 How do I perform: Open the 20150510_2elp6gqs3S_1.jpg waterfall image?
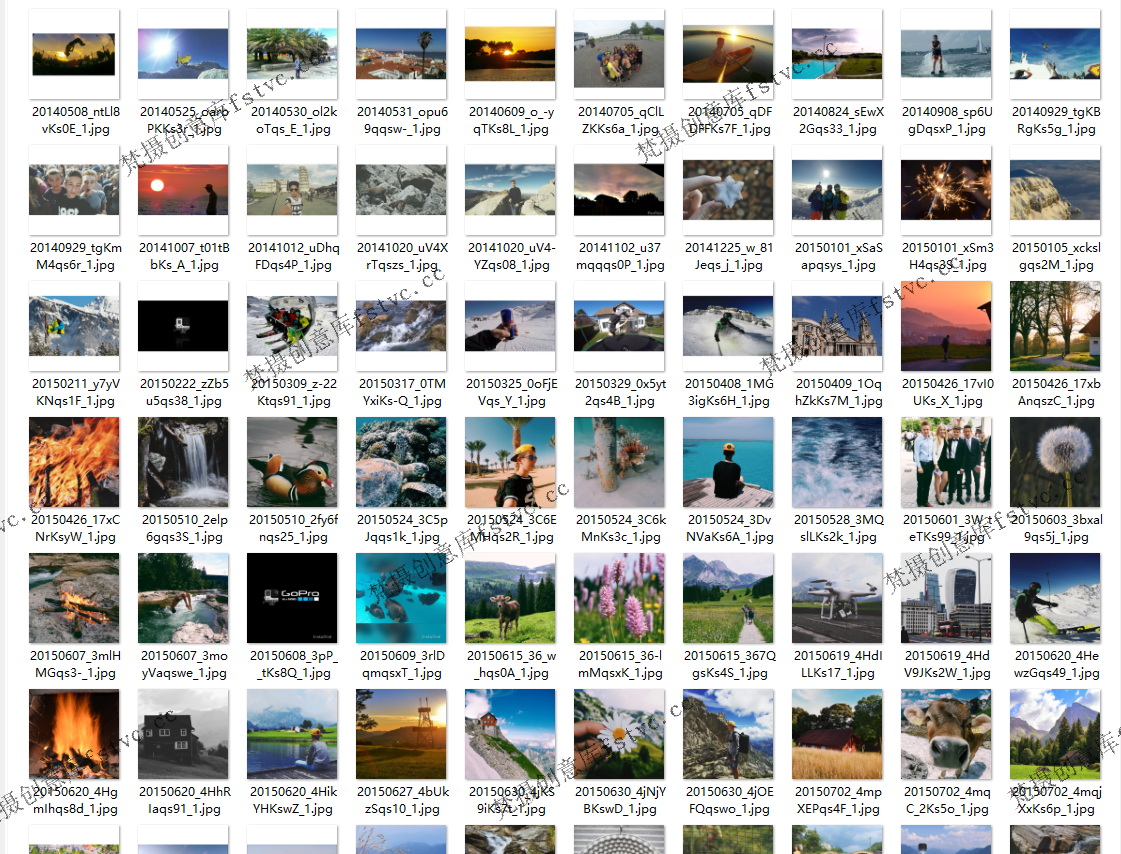(183, 462)
